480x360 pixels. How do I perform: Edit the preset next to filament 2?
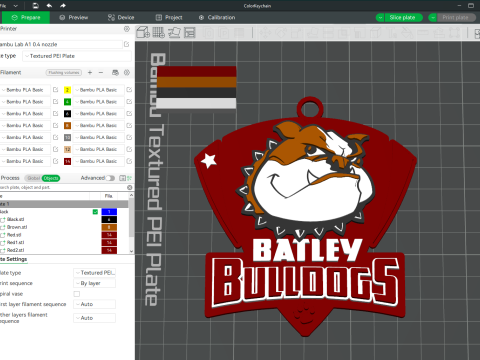point(129,90)
